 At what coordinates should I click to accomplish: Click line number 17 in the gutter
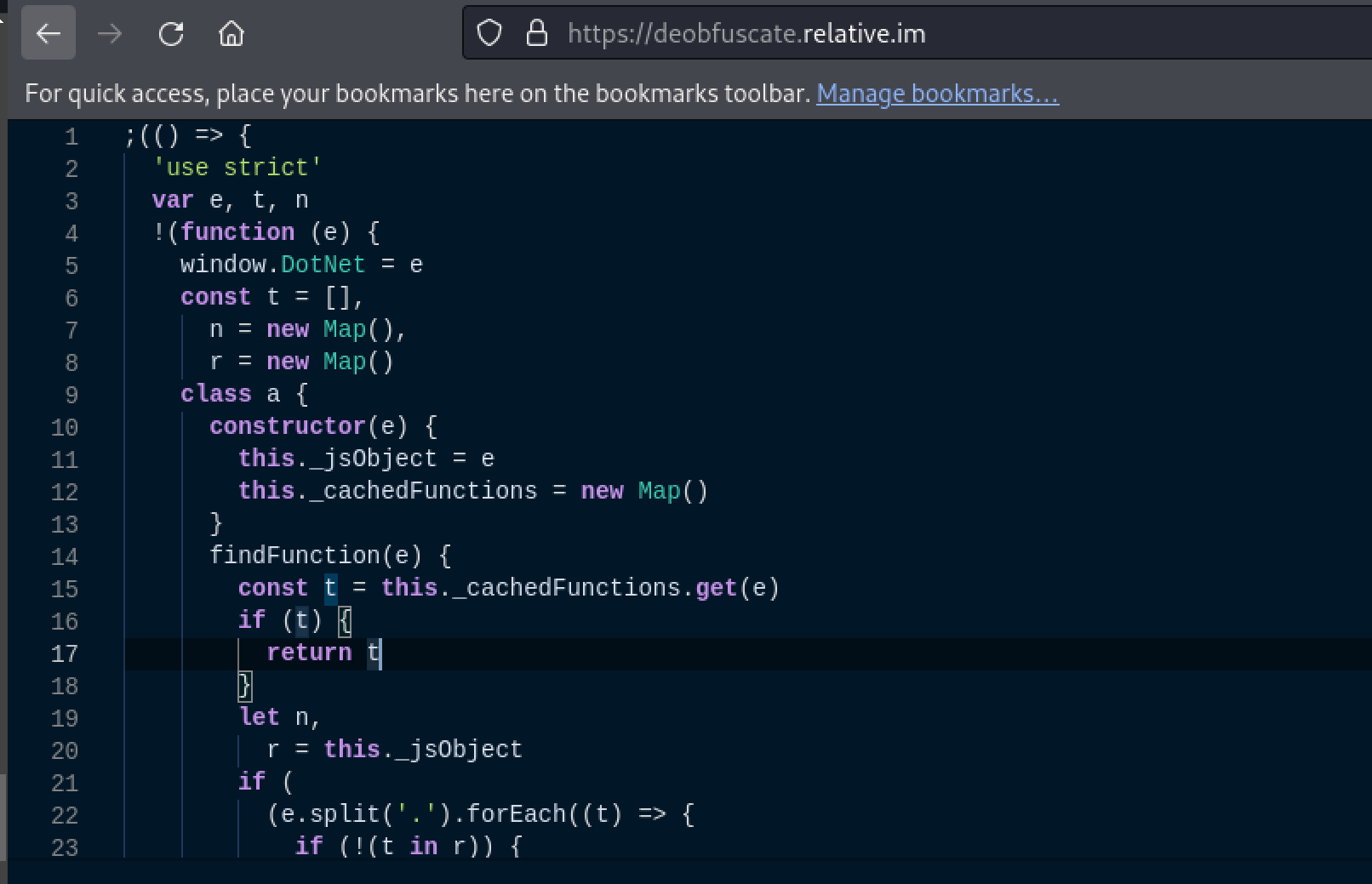click(65, 654)
